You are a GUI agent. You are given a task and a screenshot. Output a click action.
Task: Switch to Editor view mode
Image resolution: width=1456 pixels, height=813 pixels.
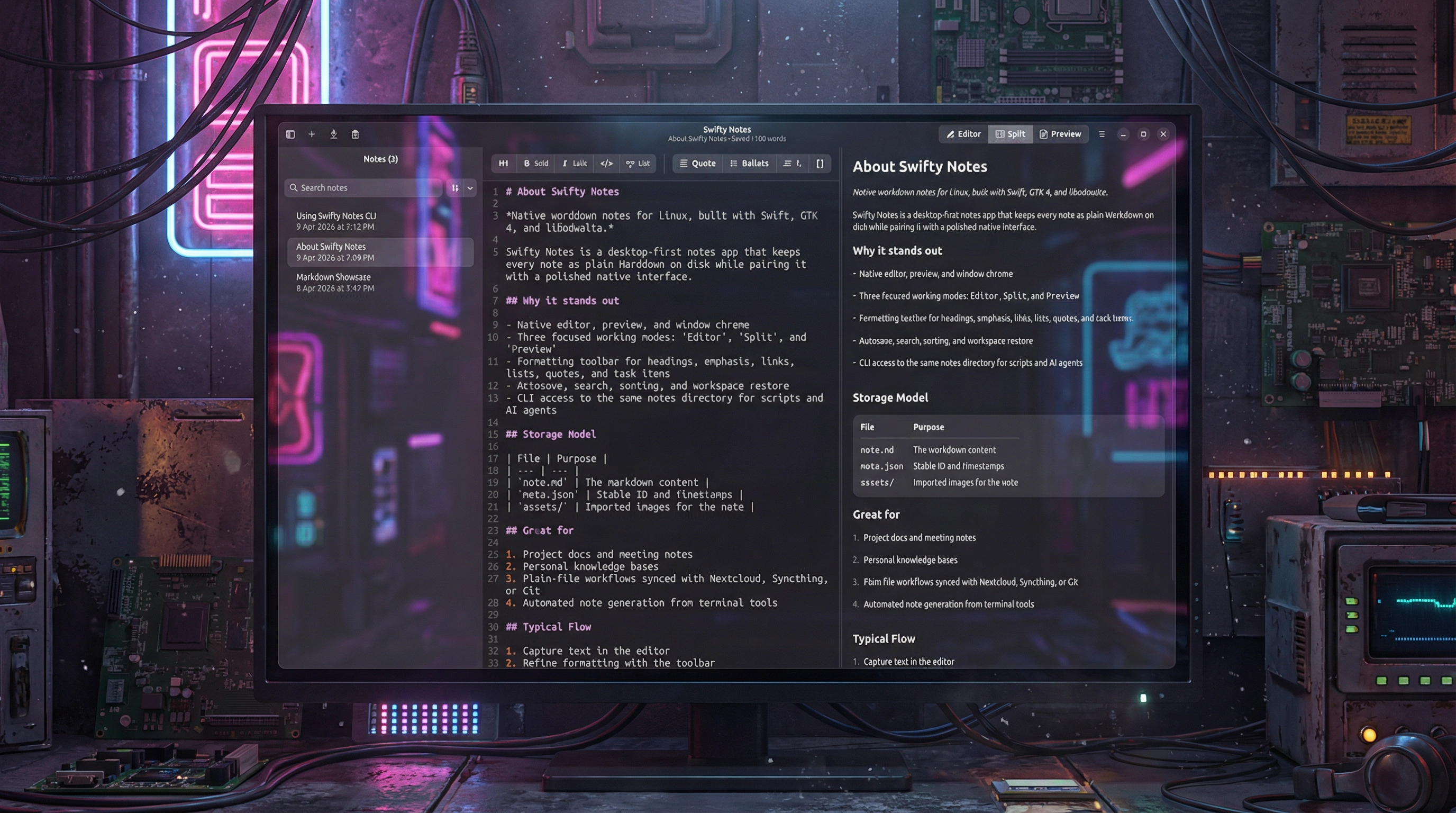tap(963, 134)
